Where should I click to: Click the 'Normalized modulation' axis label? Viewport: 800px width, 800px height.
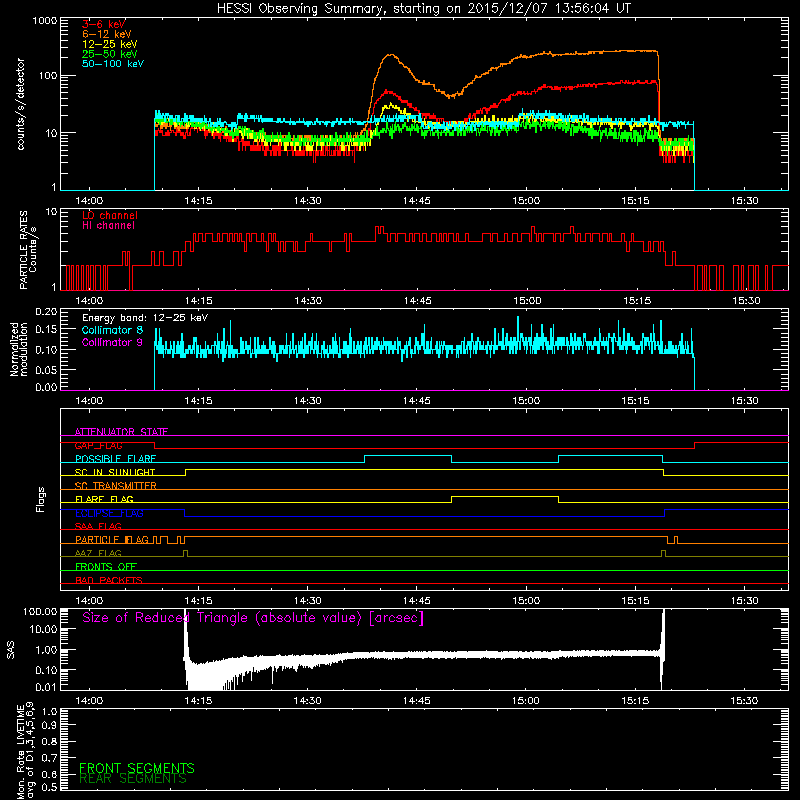pos(18,349)
